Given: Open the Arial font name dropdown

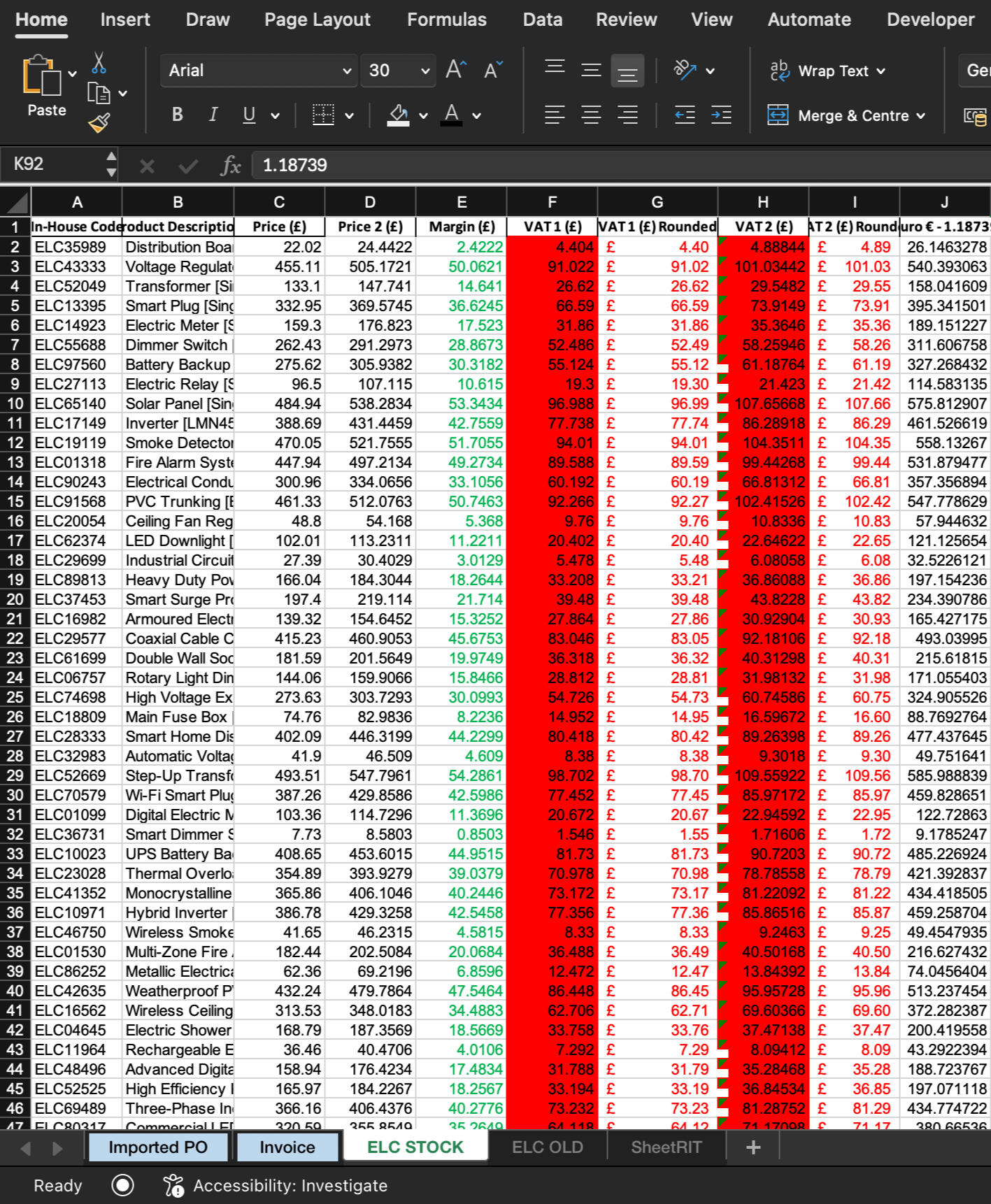Looking at the screenshot, I should point(346,71).
